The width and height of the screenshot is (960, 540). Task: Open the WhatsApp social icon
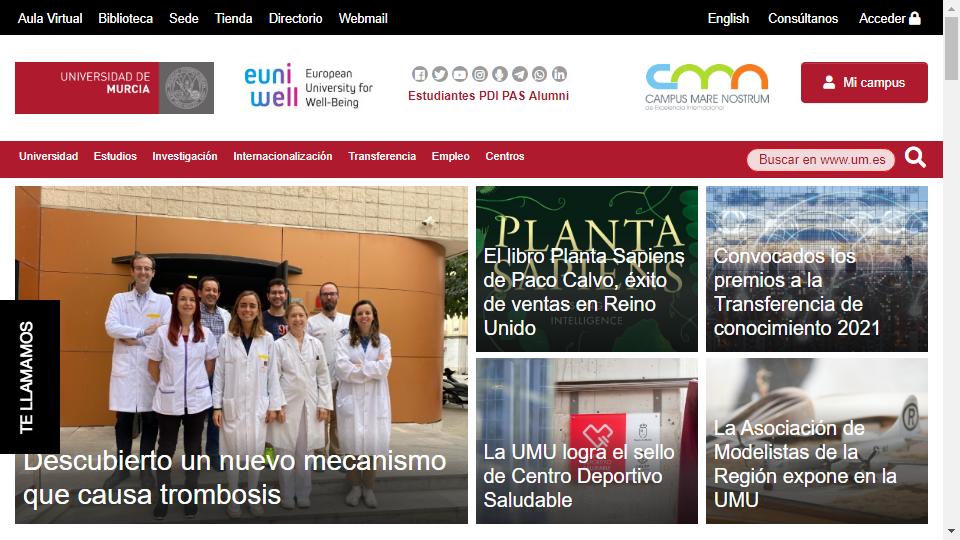(539, 74)
